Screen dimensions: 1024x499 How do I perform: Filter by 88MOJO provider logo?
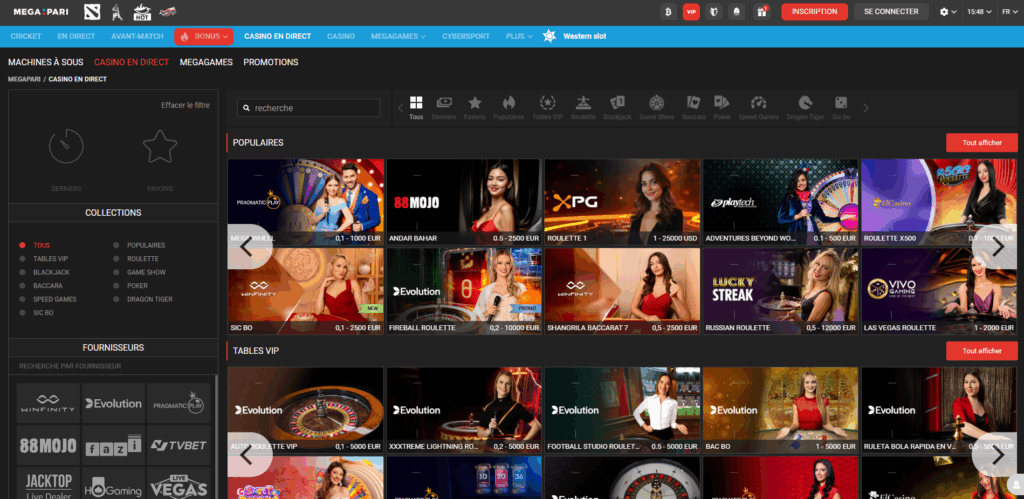click(48, 445)
